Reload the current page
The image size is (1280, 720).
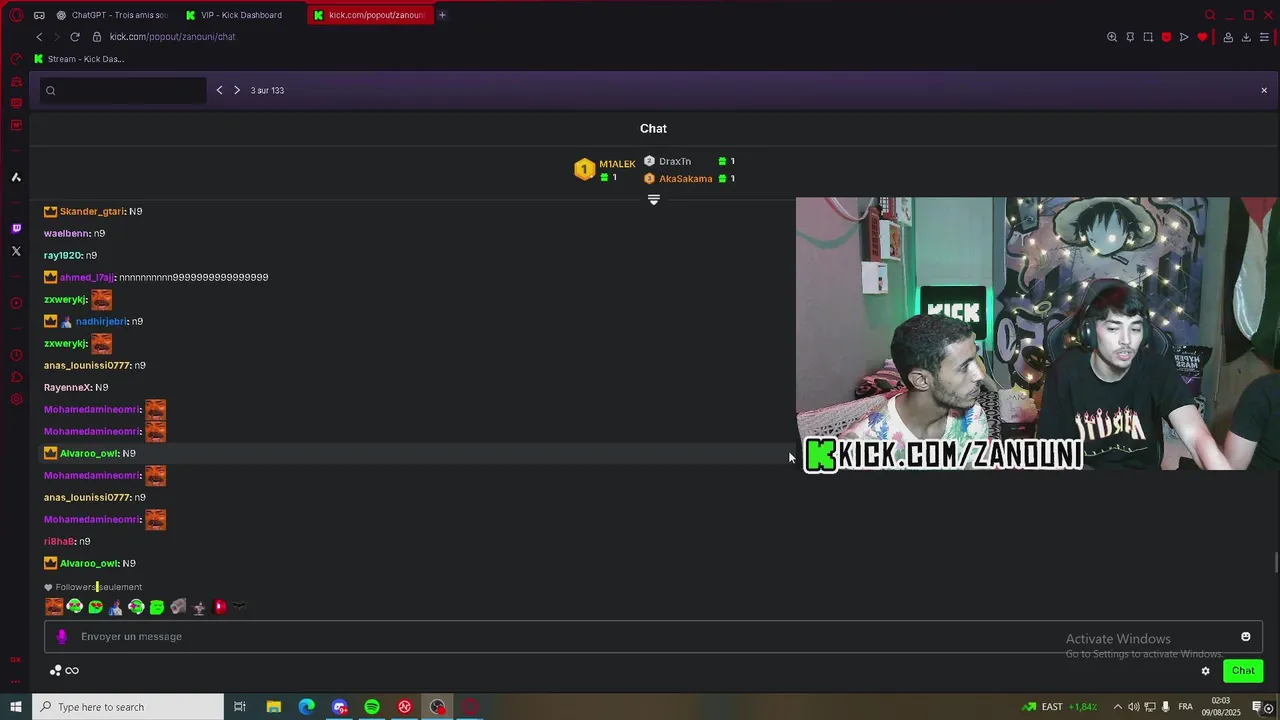tap(74, 37)
